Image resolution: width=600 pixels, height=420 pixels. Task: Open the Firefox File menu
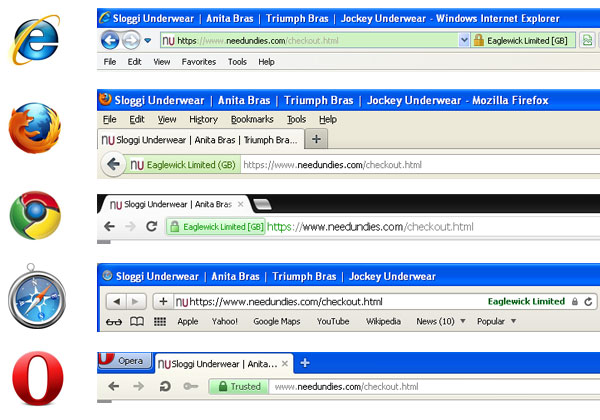[109, 119]
